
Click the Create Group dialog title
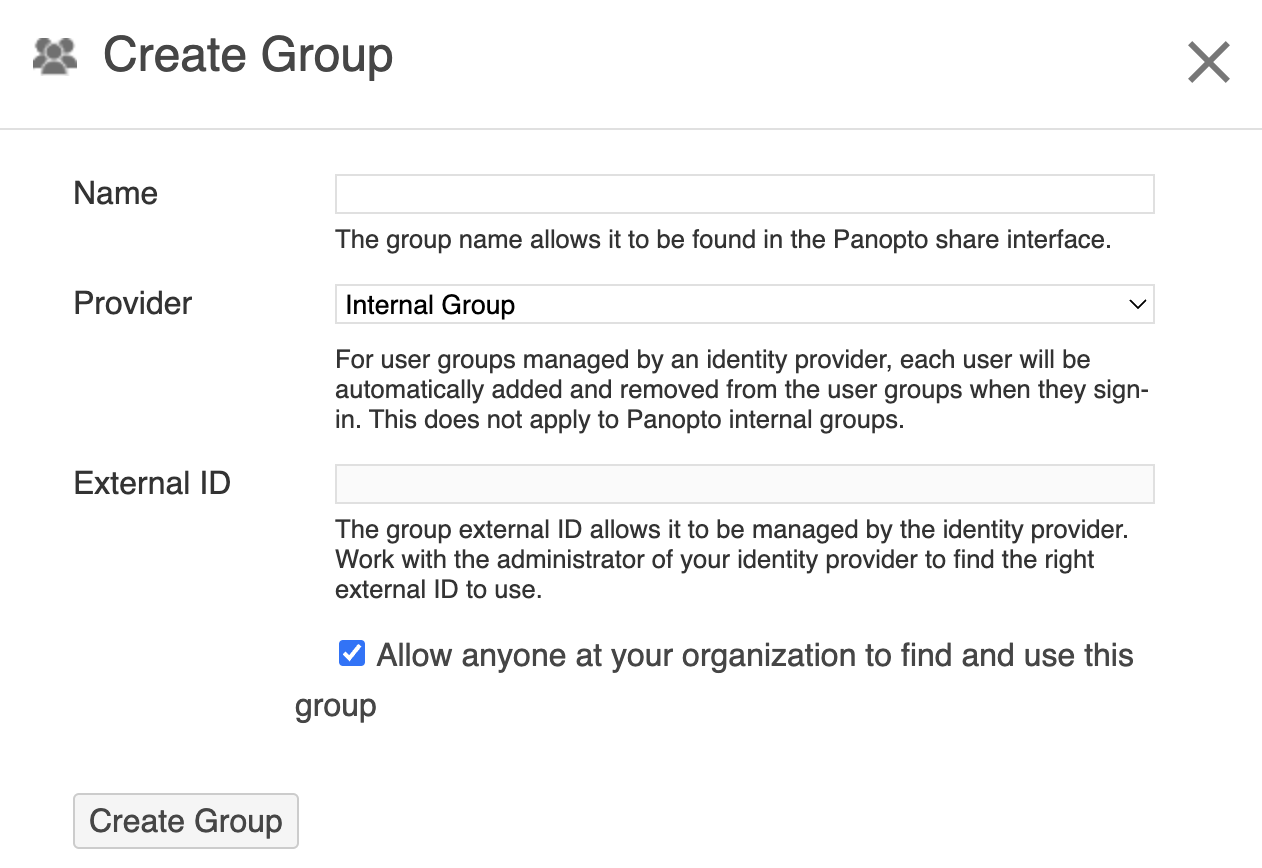(x=248, y=56)
